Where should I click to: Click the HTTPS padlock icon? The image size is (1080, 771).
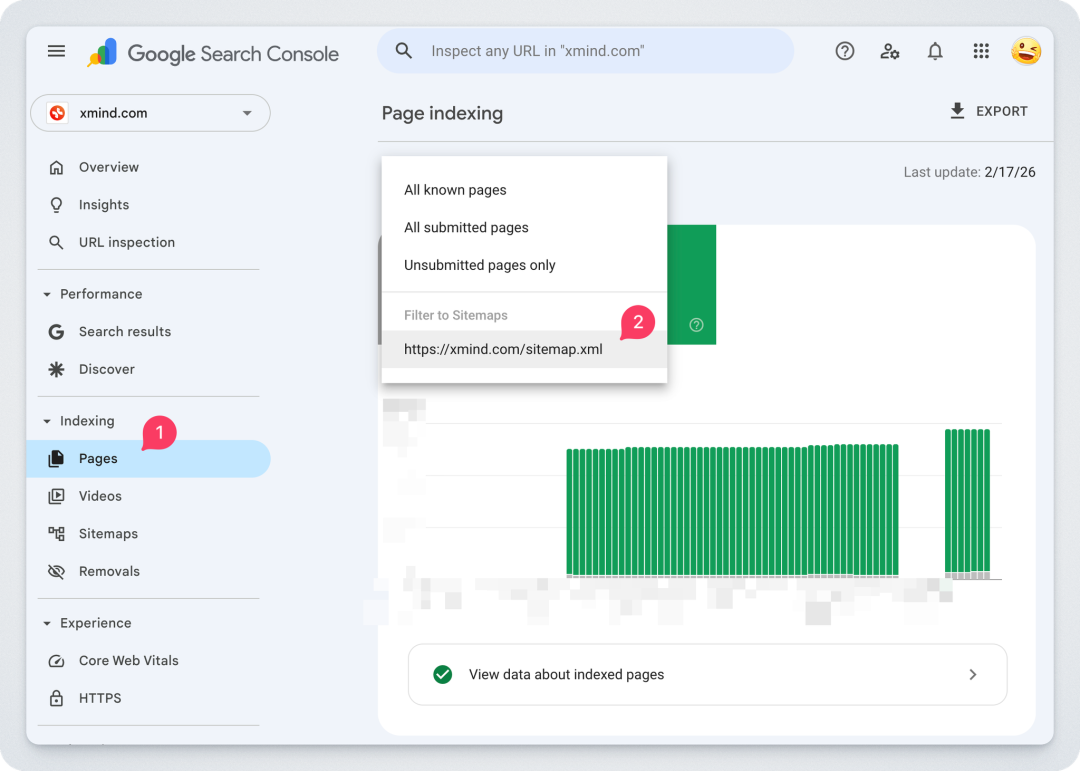pyautogui.click(x=56, y=699)
